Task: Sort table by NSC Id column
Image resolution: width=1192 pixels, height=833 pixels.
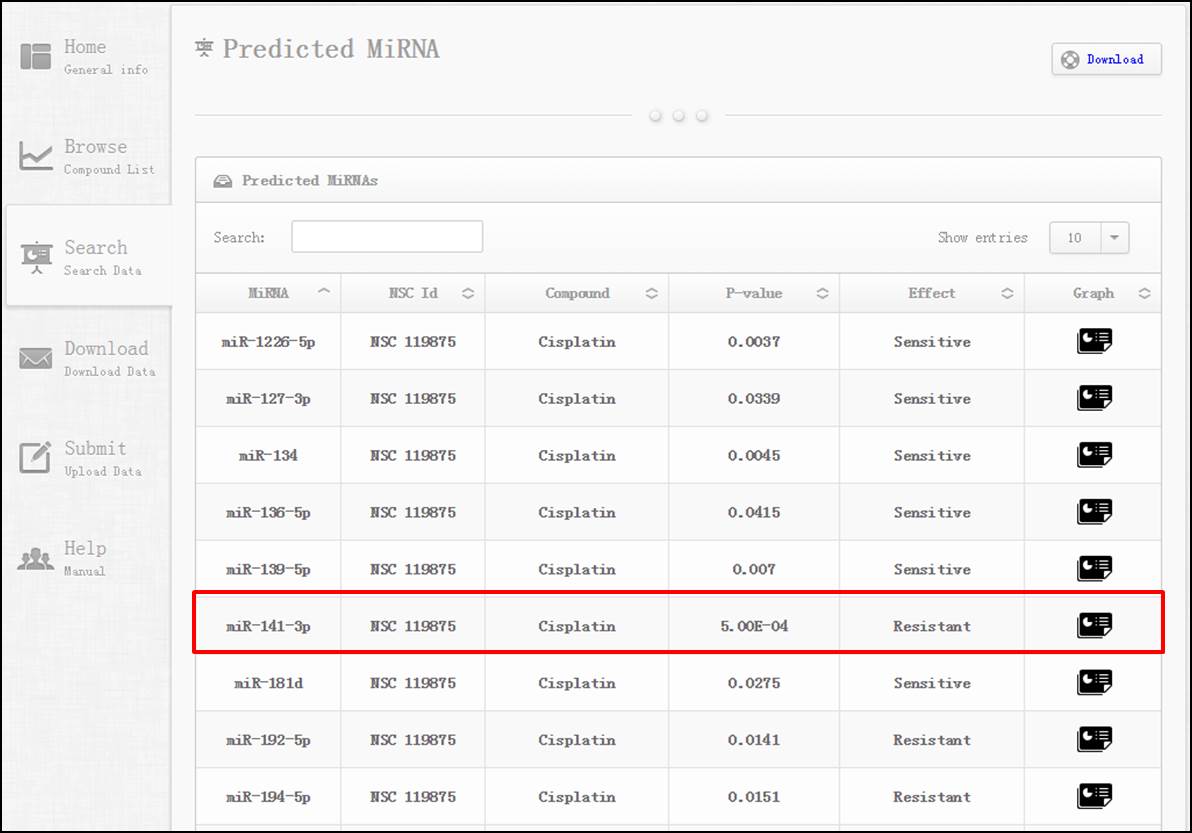Action: tap(468, 293)
